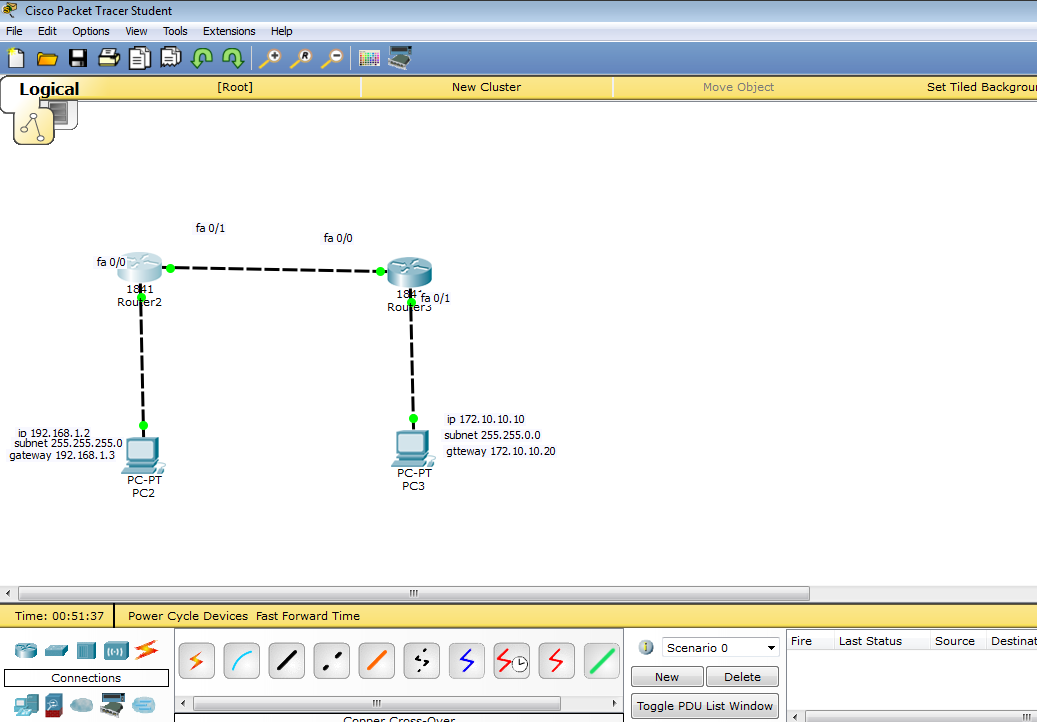Click the 'gateway 192.168.1.3' note label
Screen dimensions: 1037x722
pos(62,456)
